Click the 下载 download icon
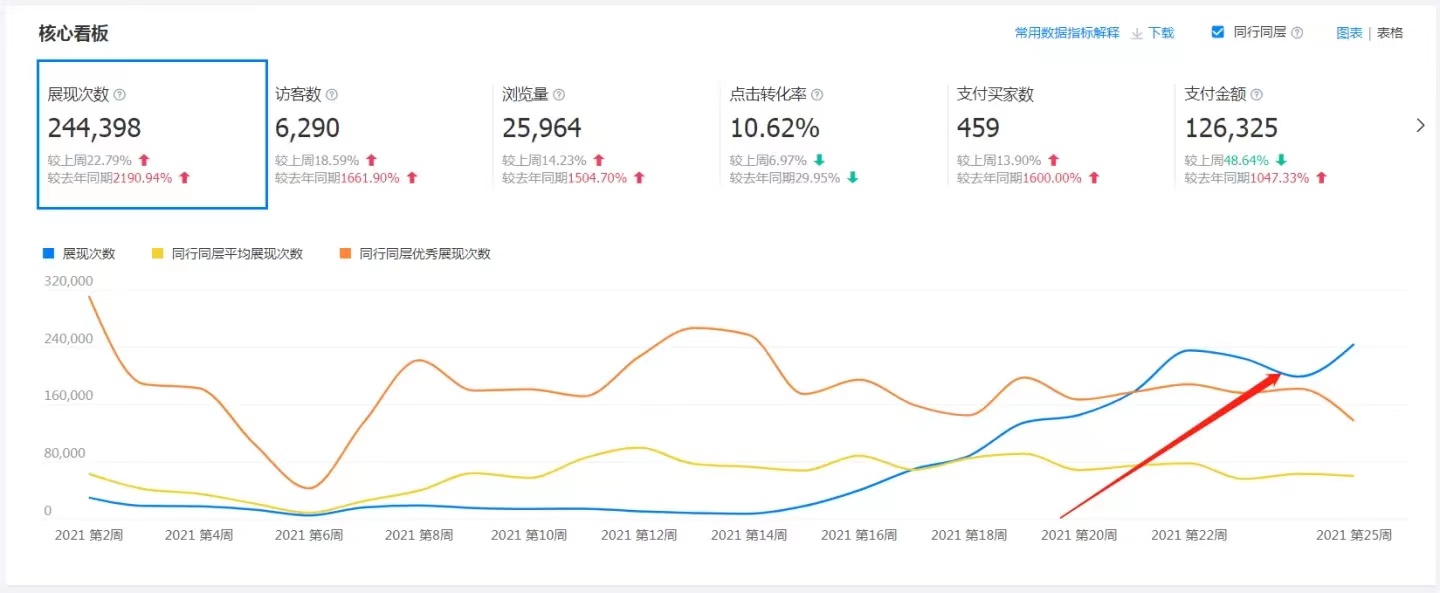 1137,33
